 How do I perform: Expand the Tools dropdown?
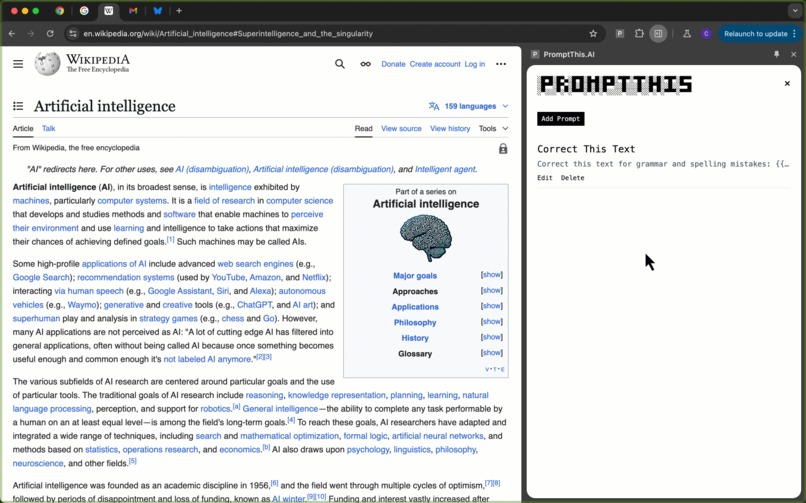[493, 128]
